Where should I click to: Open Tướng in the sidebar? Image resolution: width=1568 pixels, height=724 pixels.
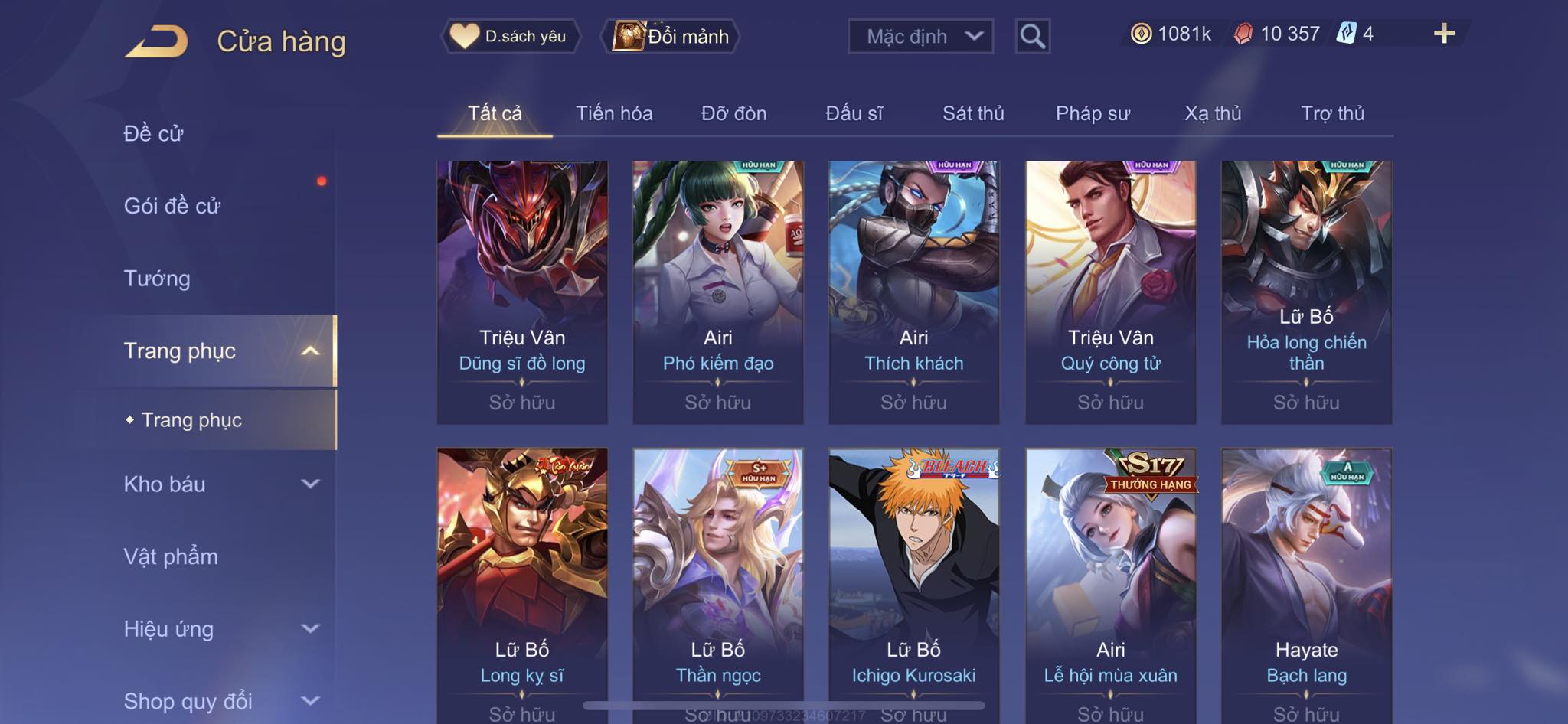coord(157,279)
